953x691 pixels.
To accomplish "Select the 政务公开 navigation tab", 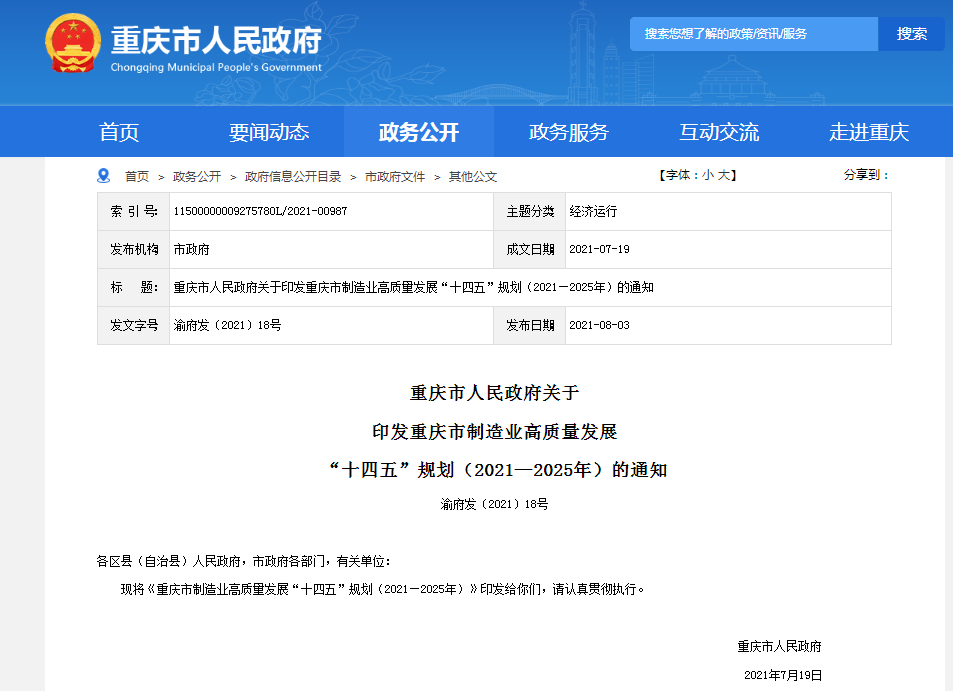I will pyautogui.click(x=418, y=132).
